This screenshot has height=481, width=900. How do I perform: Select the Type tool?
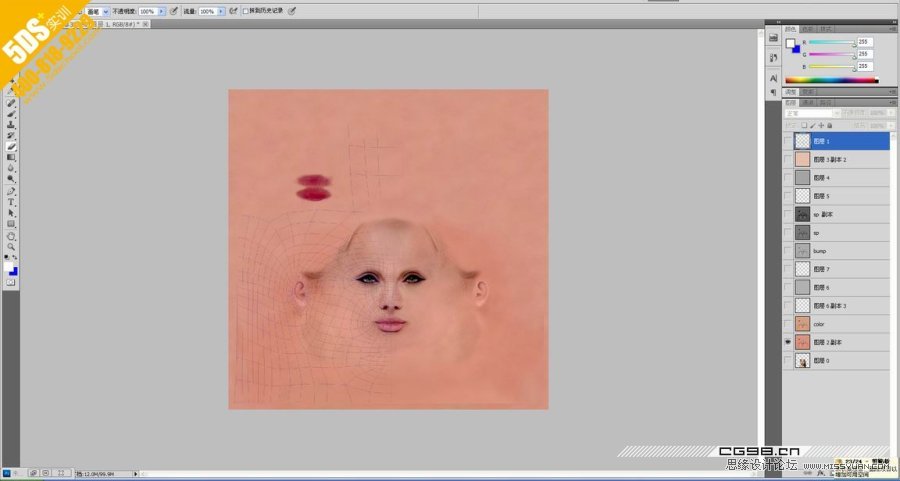(11, 201)
